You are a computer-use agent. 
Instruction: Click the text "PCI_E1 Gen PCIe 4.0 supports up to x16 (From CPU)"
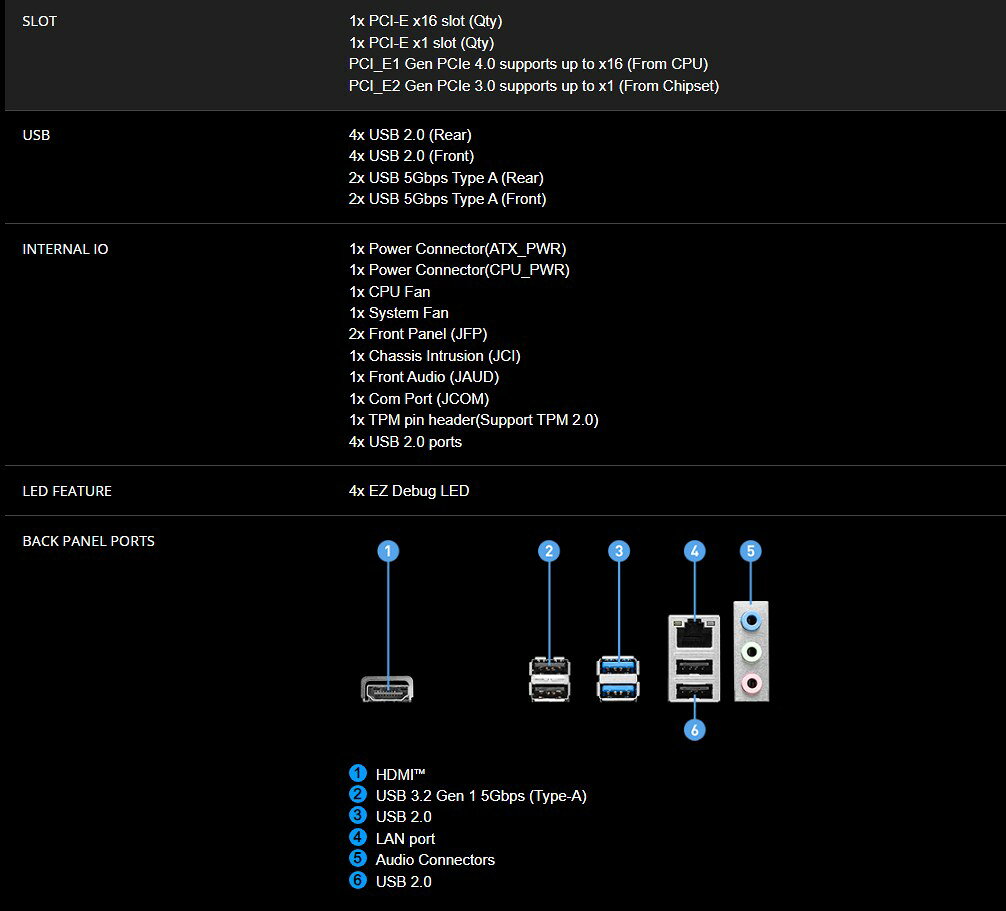[529, 64]
